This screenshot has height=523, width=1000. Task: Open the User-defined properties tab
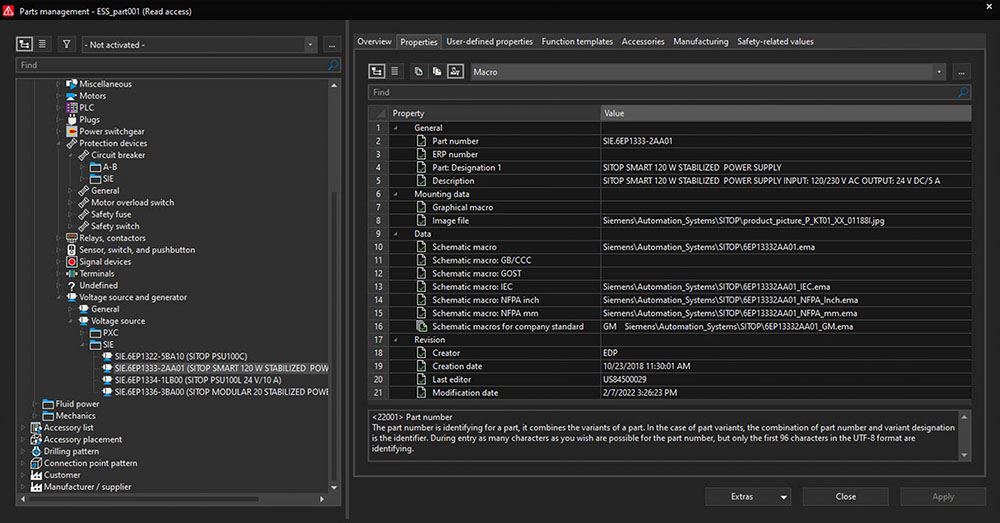click(489, 41)
